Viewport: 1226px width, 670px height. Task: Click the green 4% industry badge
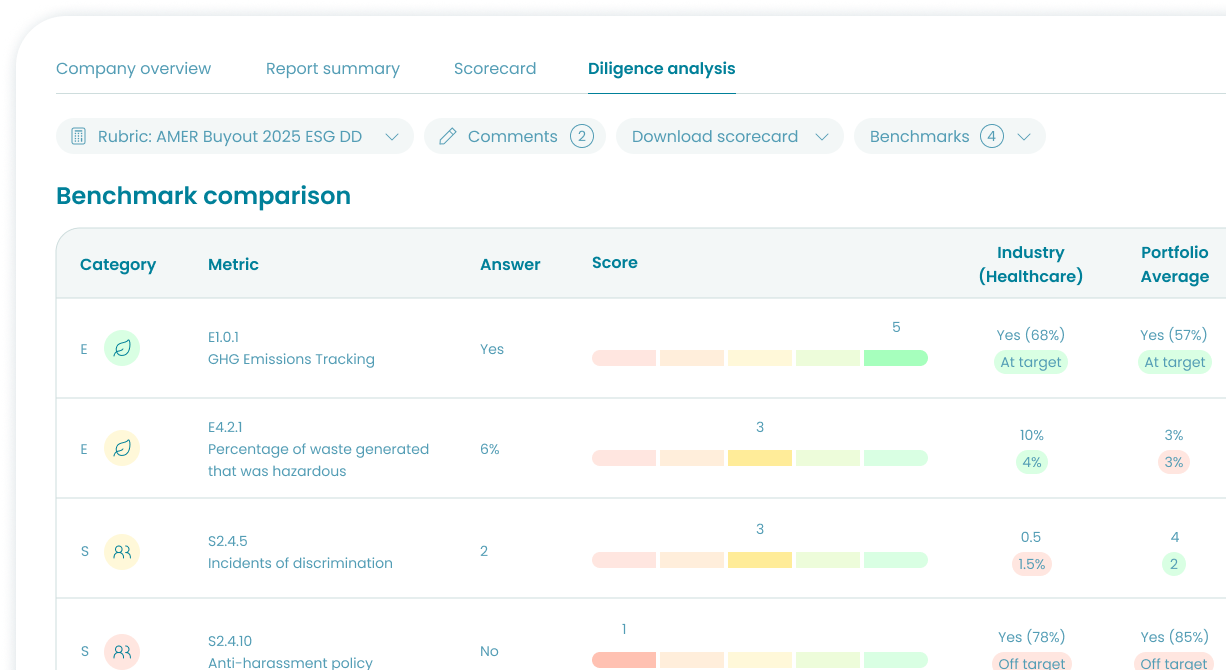pyautogui.click(x=1031, y=462)
